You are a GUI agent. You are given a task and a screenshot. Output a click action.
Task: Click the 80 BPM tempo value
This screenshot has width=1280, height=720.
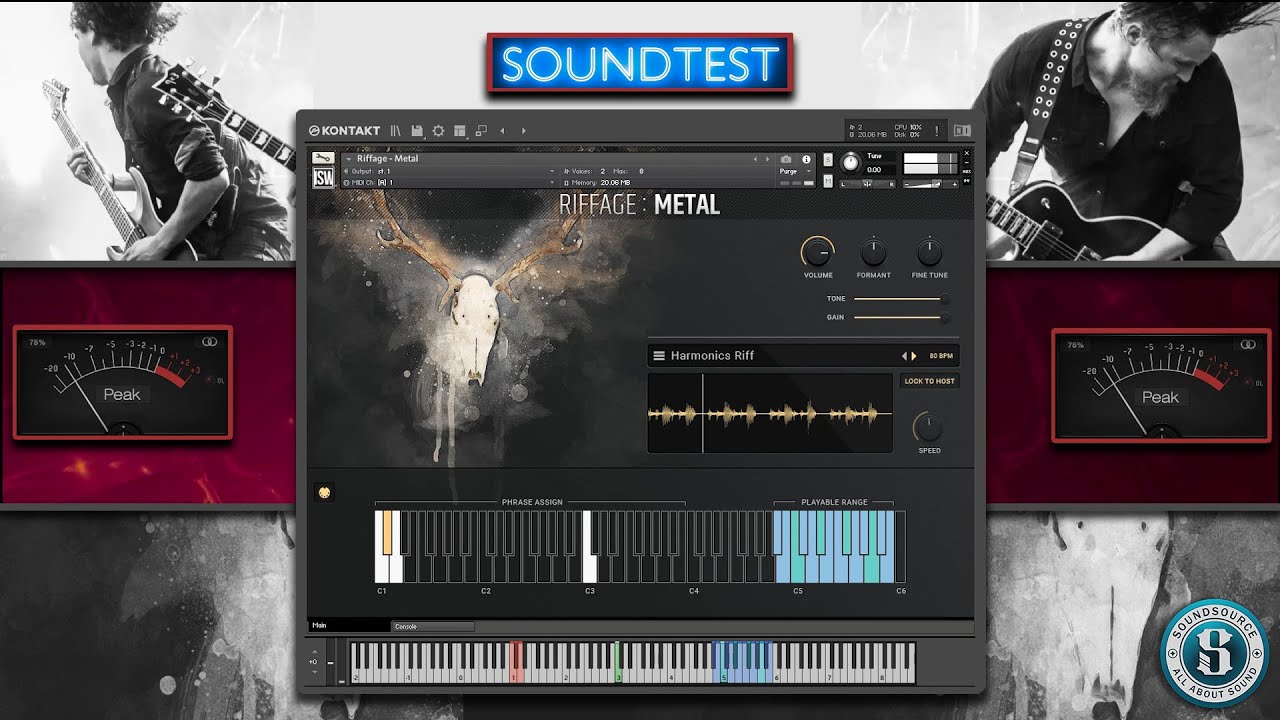pos(941,355)
